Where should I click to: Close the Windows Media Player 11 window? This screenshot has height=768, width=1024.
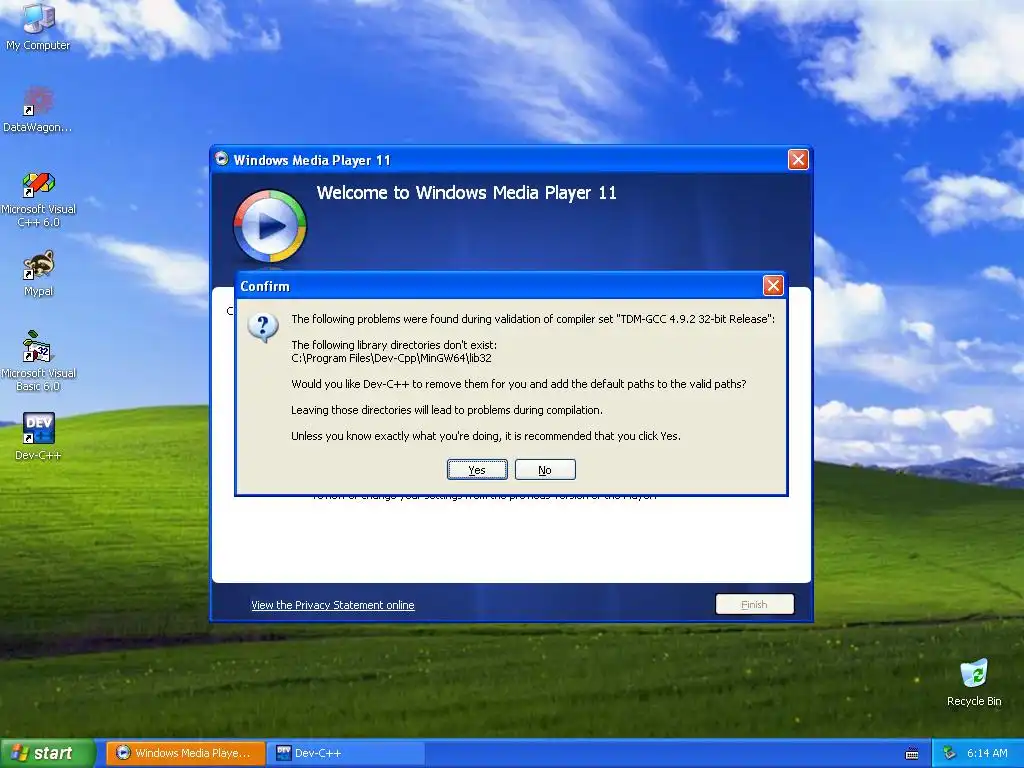(x=798, y=159)
